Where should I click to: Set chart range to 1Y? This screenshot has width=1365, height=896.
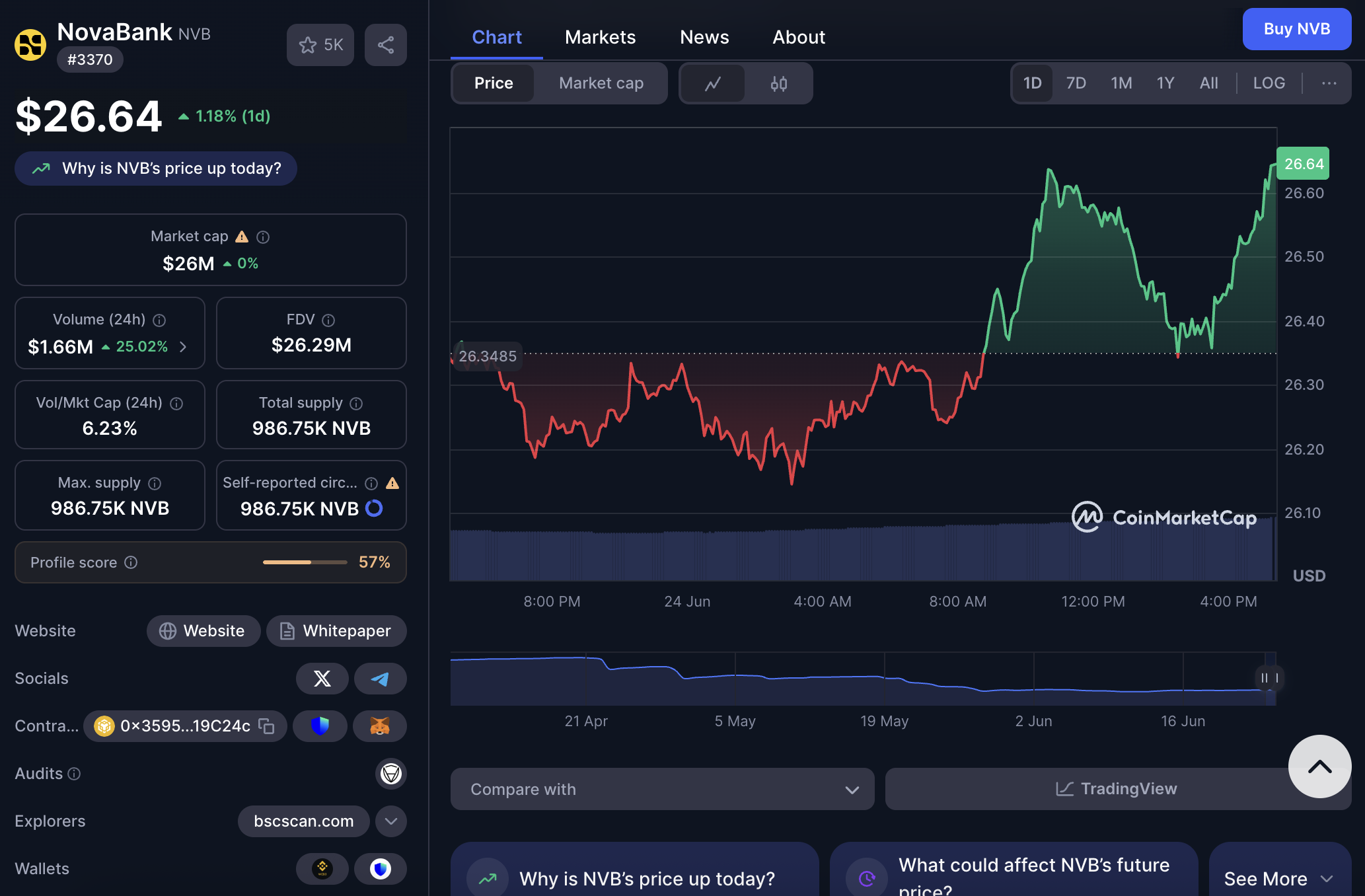coord(1165,83)
